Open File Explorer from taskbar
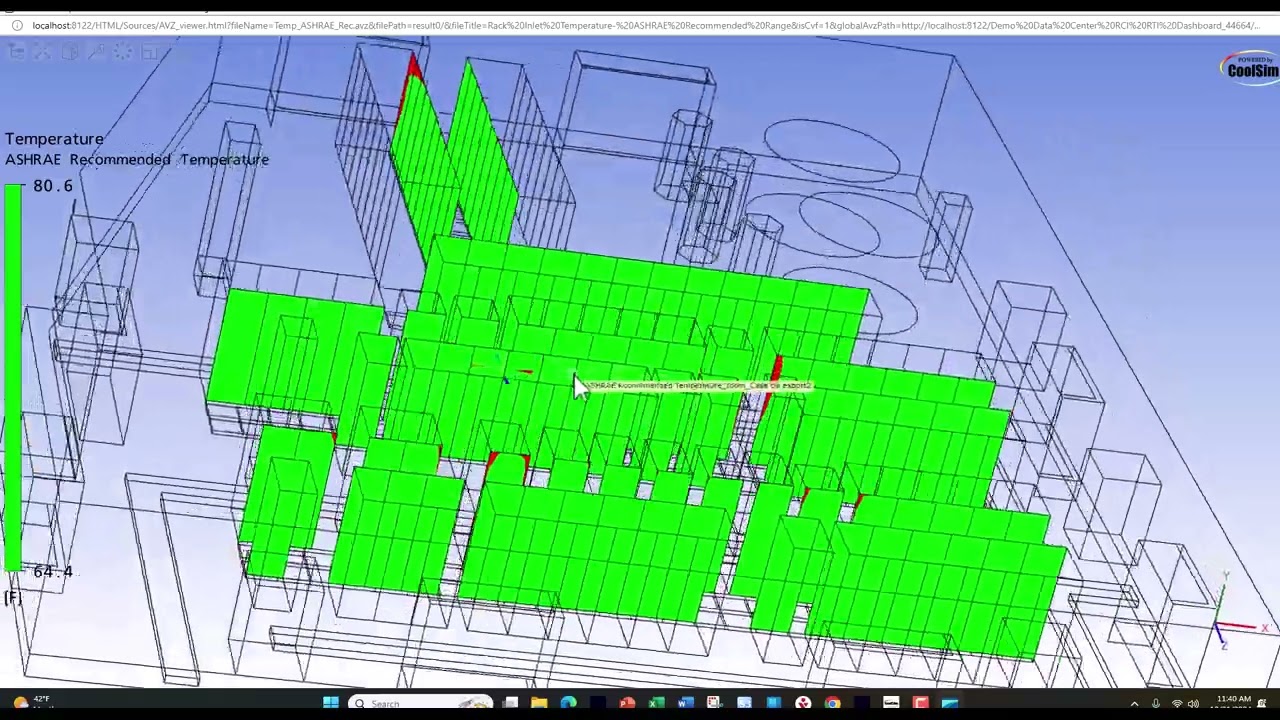 point(539,703)
